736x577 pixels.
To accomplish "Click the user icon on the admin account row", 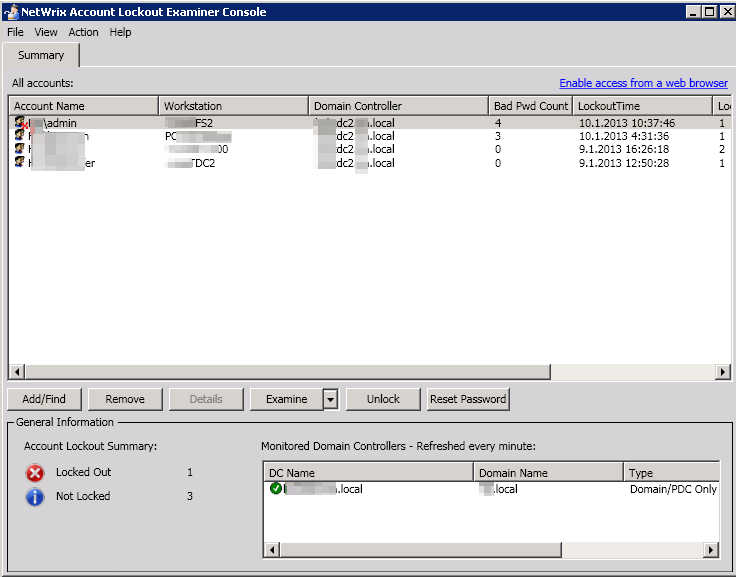I will pos(20,123).
